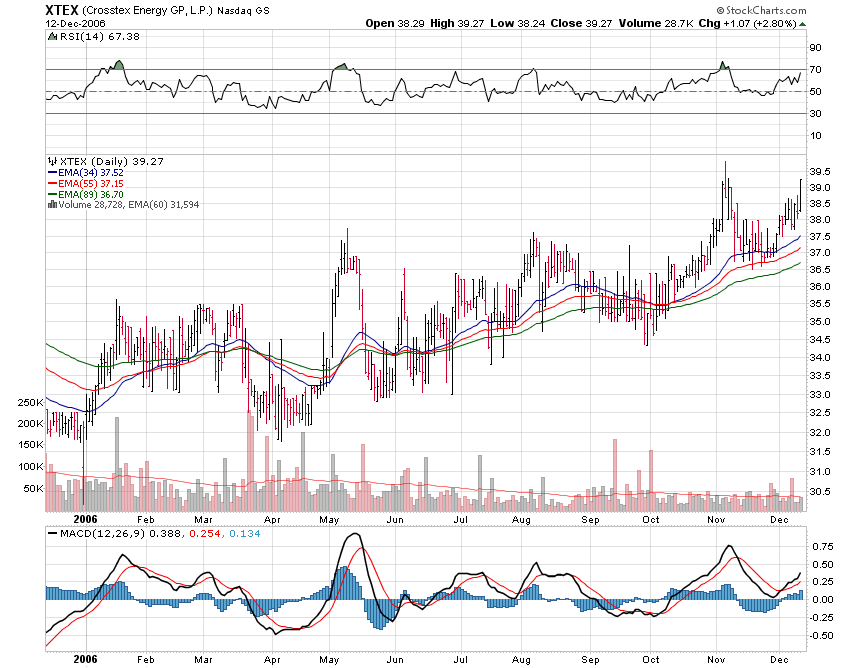The image size is (850, 668).
Task: Click the 36.5 price axis label
Action: click(820, 269)
